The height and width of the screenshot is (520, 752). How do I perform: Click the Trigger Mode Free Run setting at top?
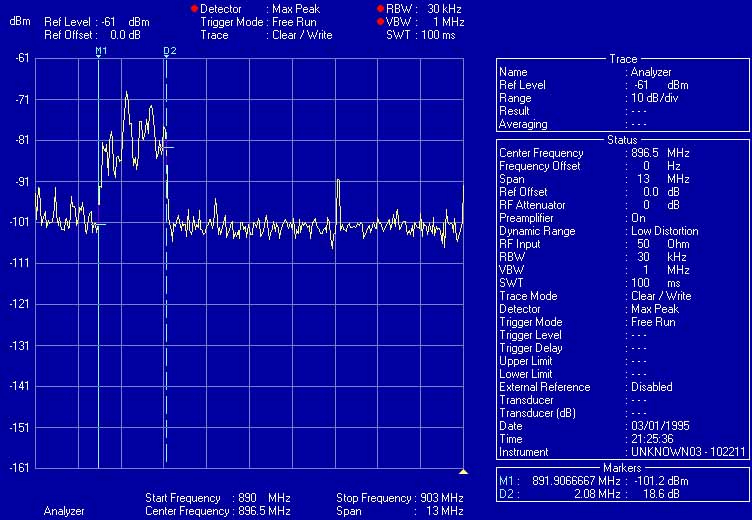[306, 21]
